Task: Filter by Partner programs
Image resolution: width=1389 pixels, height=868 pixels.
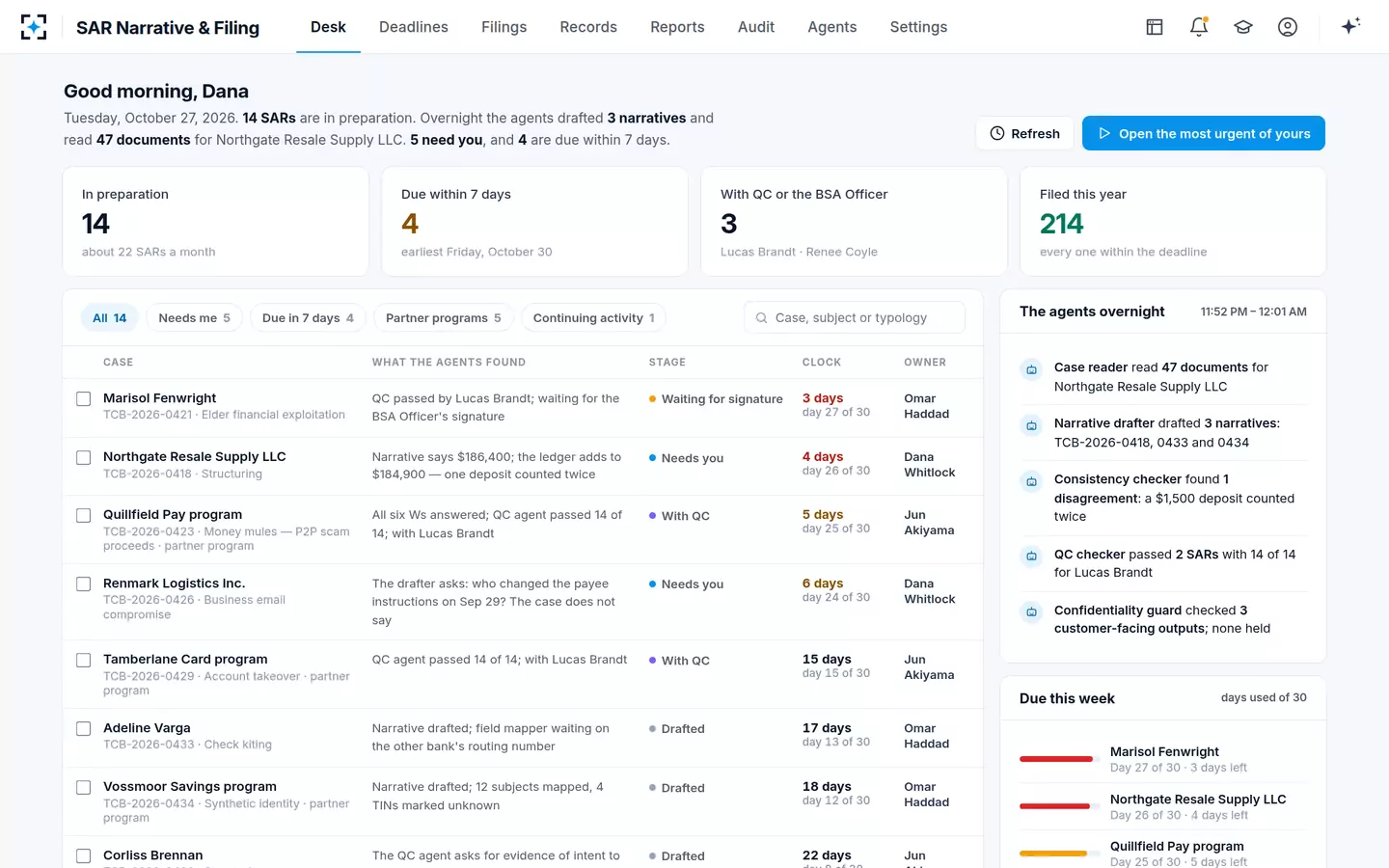Action: click(x=444, y=318)
